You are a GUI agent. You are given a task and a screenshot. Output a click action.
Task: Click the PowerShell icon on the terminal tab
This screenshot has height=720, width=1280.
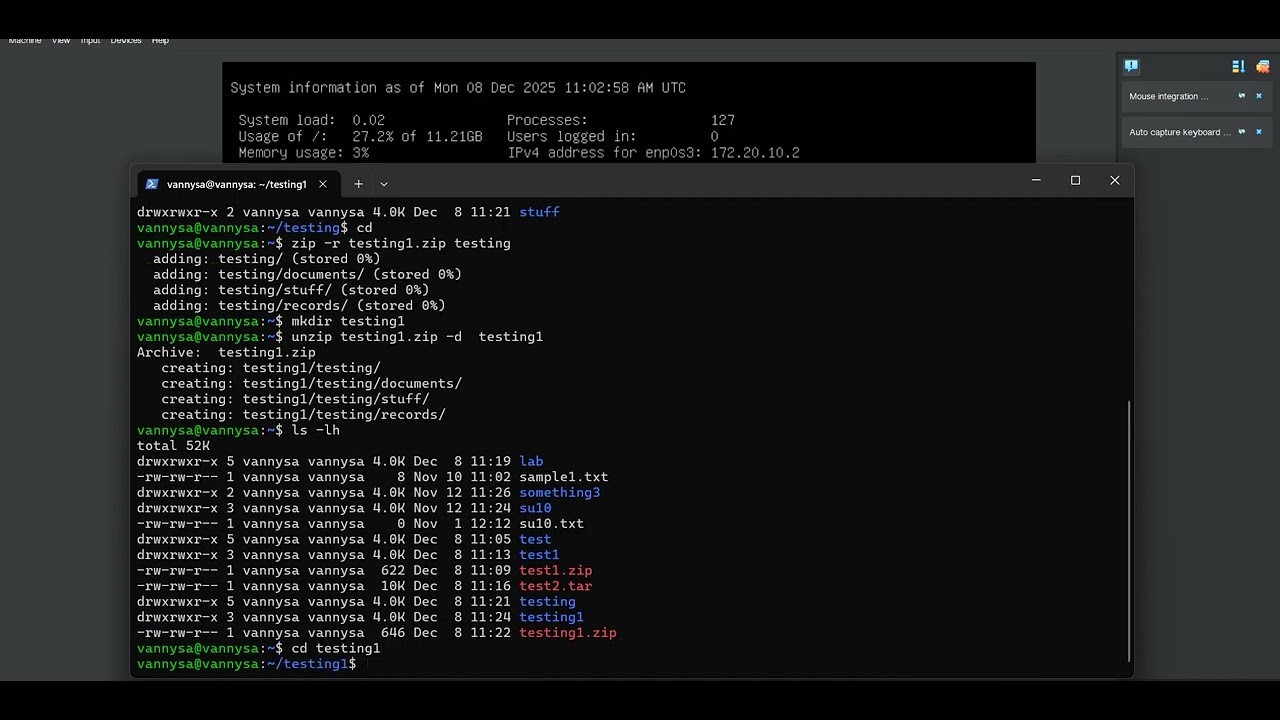click(x=152, y=184)
